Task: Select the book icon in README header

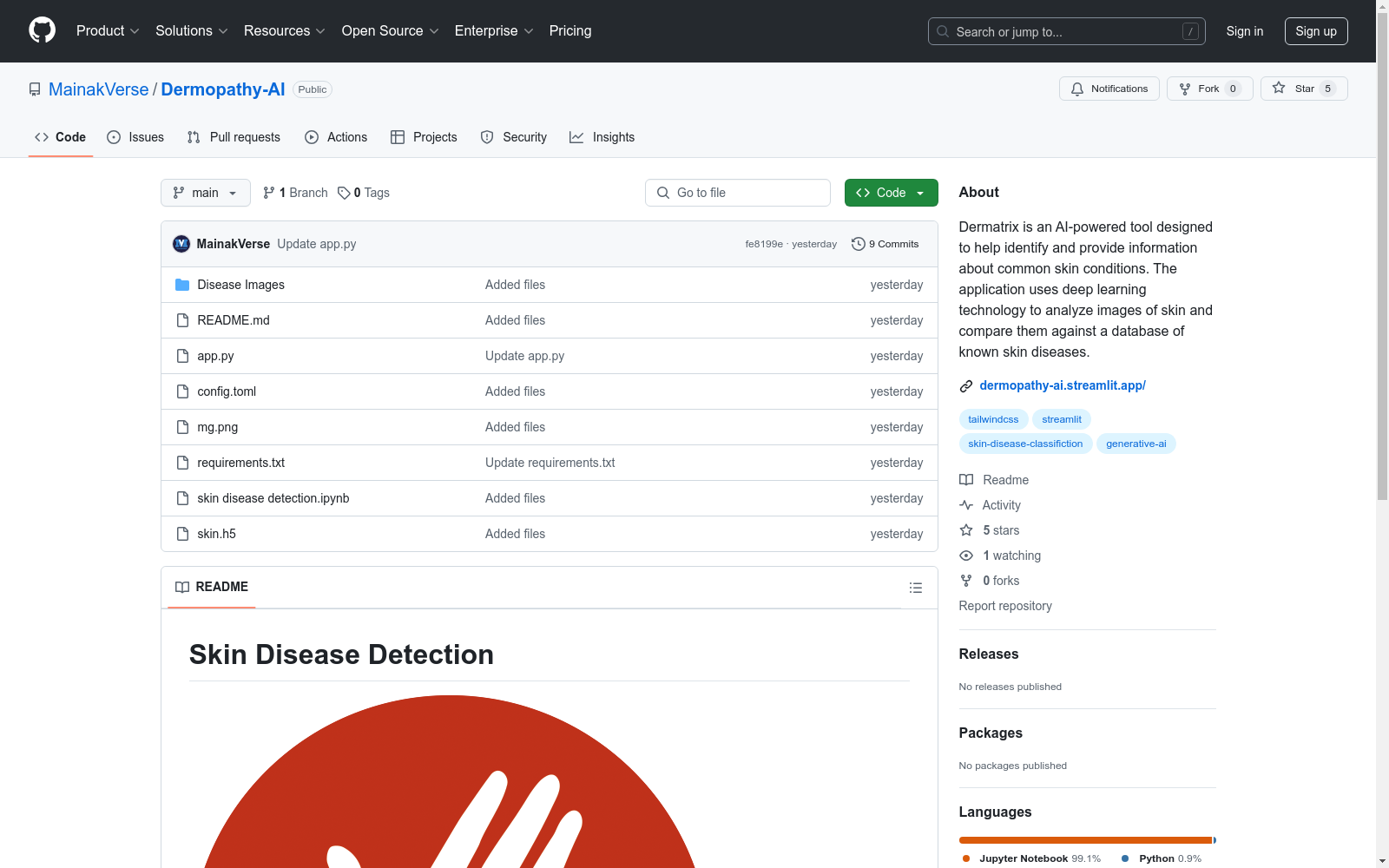Action: [182, 587]
